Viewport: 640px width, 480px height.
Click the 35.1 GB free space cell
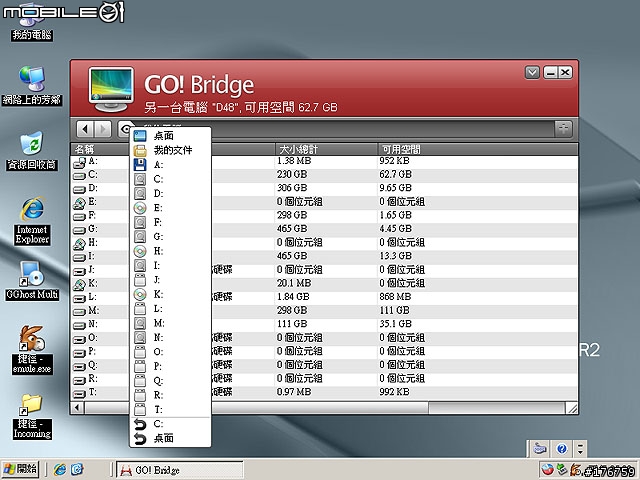click(395, 324)
